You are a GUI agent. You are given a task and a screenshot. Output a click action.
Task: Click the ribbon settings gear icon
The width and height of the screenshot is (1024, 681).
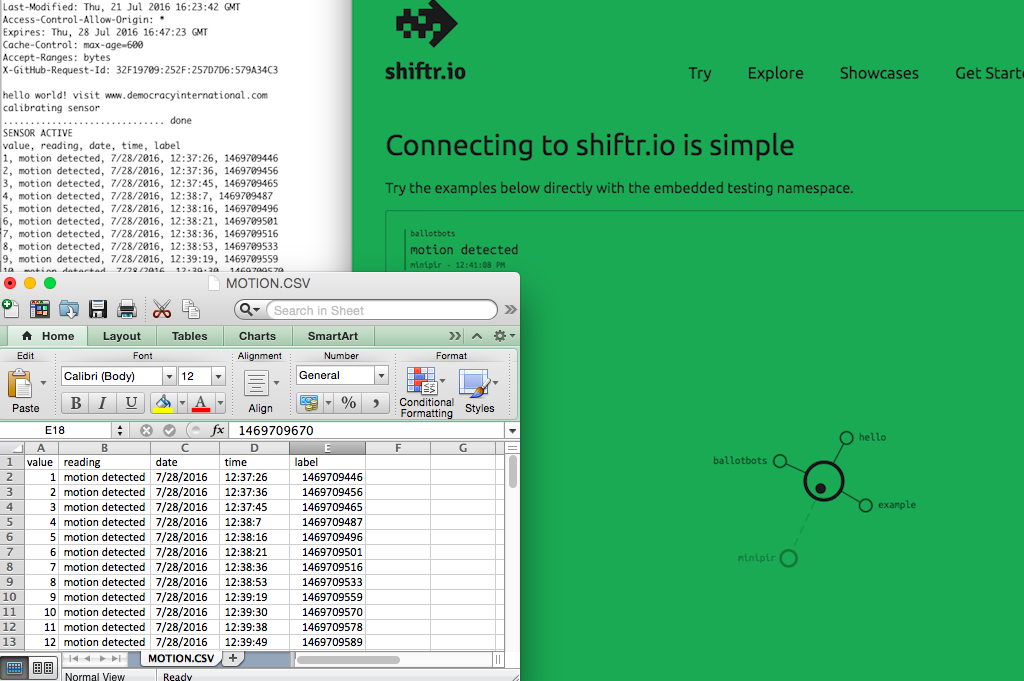tap(500, 336)
